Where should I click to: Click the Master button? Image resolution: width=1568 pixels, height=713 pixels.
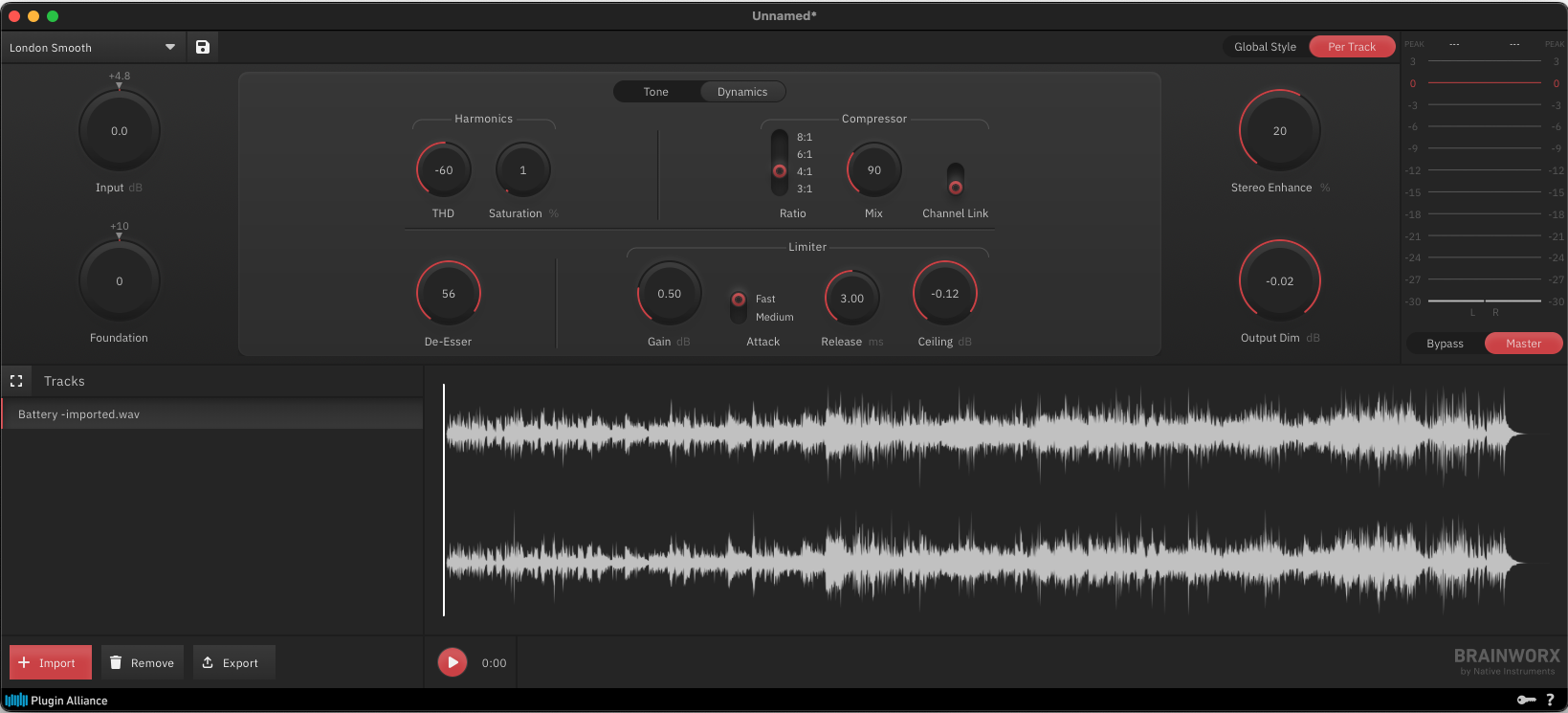click(1523, 344)
